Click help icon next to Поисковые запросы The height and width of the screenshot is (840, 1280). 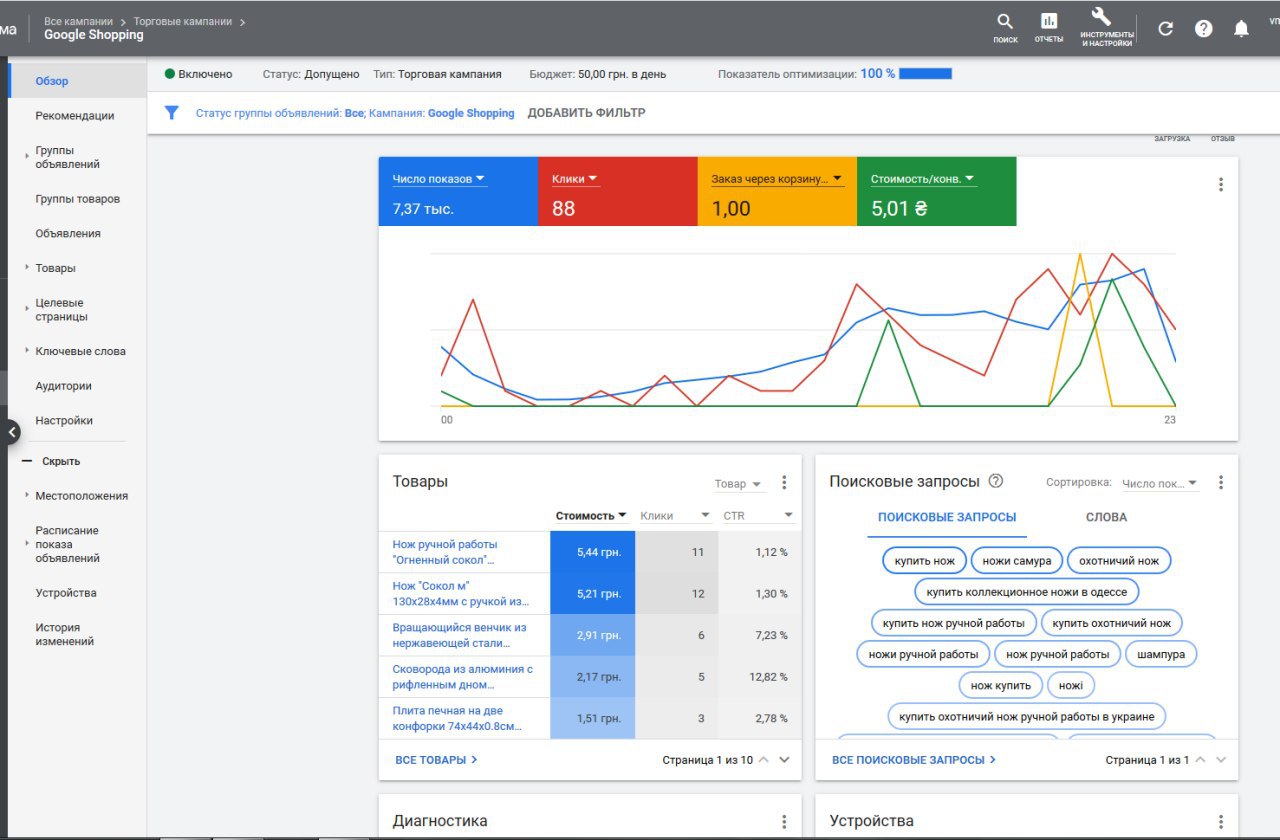point(995,481)
